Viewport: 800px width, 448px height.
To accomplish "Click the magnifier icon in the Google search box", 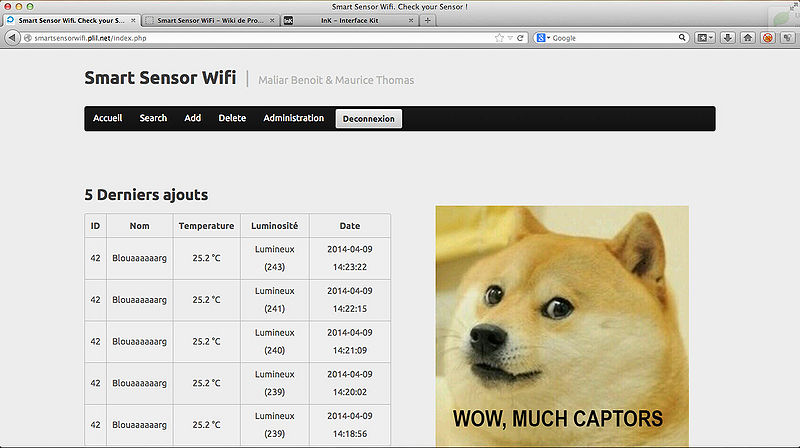I will tap(684, 38).
